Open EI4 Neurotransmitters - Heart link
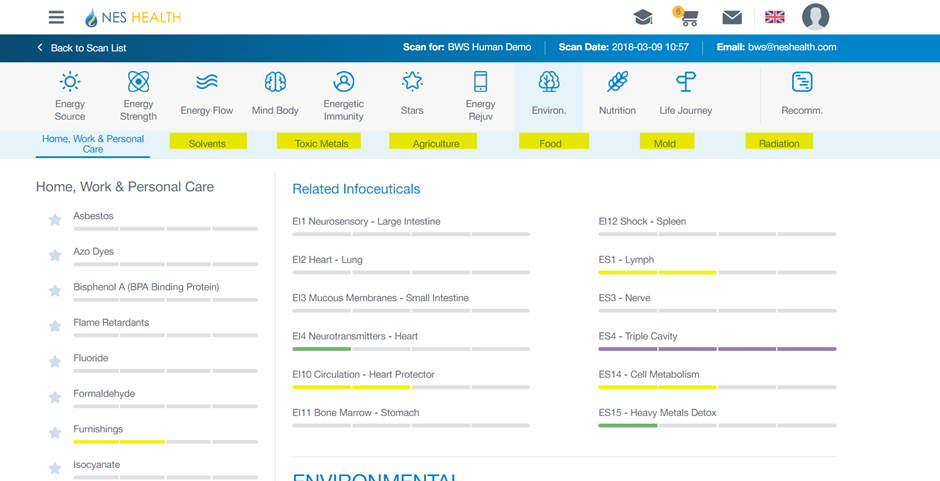 click(355, 336)
